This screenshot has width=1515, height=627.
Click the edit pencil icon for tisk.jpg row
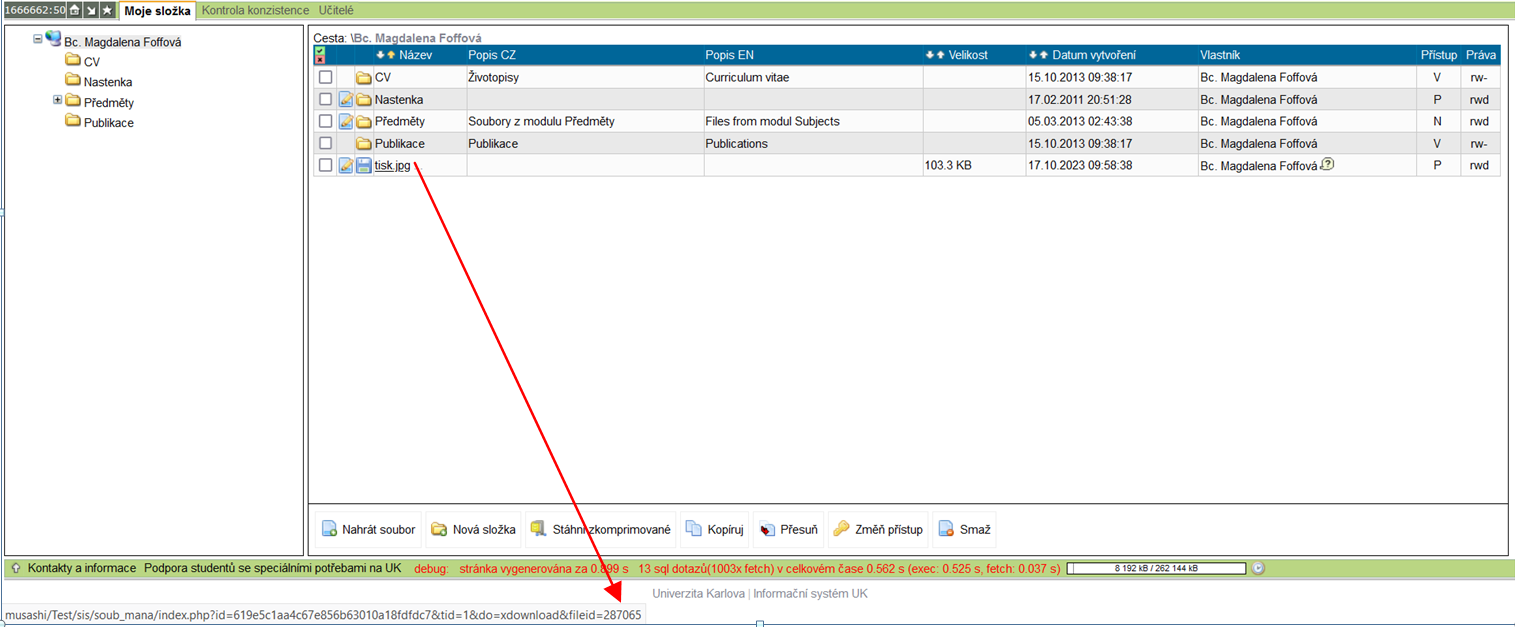[346, 165]
